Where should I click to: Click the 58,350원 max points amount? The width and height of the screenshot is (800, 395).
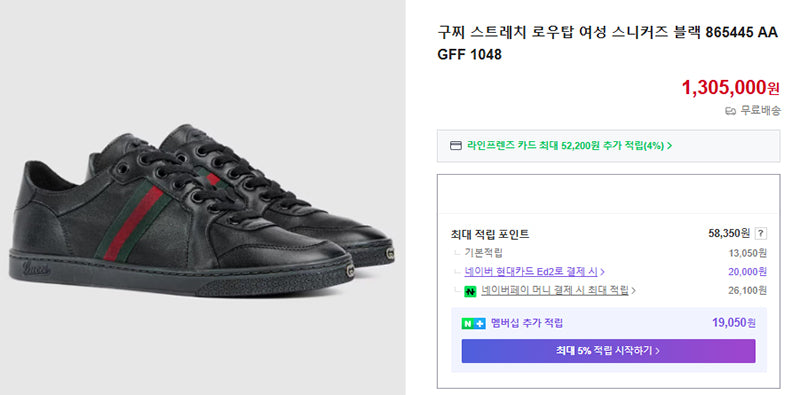[729, 234]
